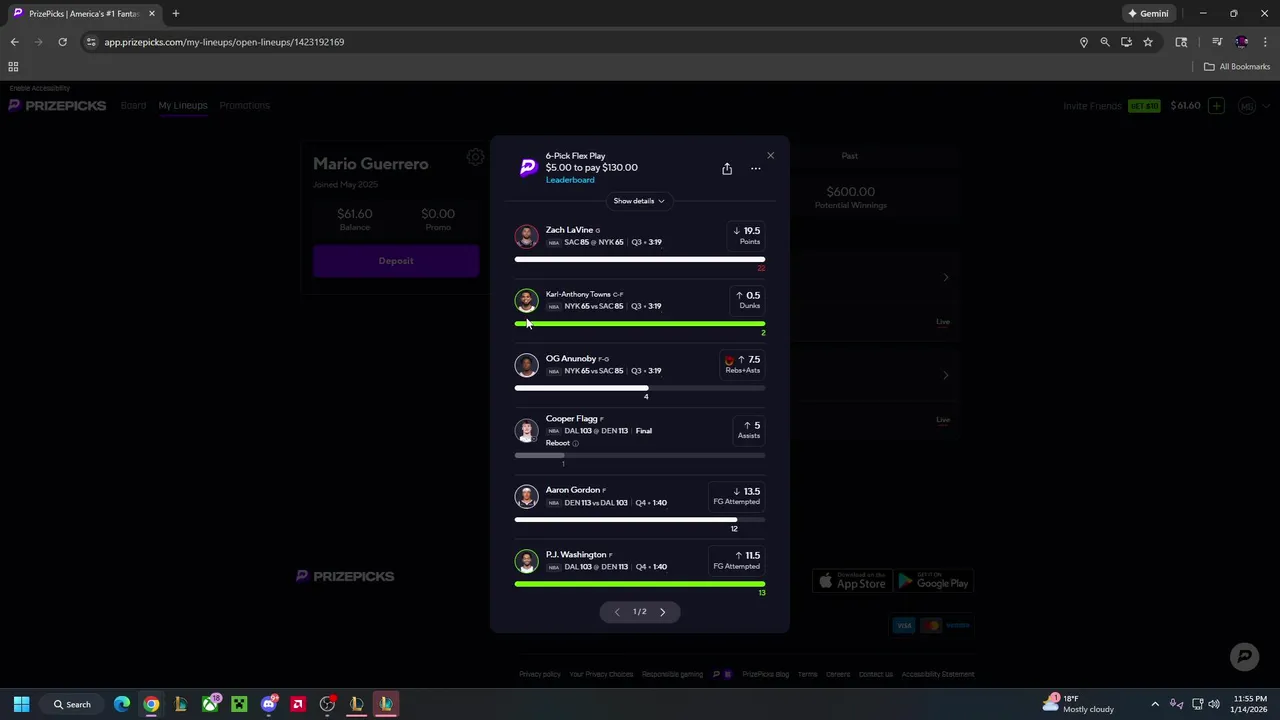
Task: Open Chrome three-dot menu
Action: point(1266,42)
